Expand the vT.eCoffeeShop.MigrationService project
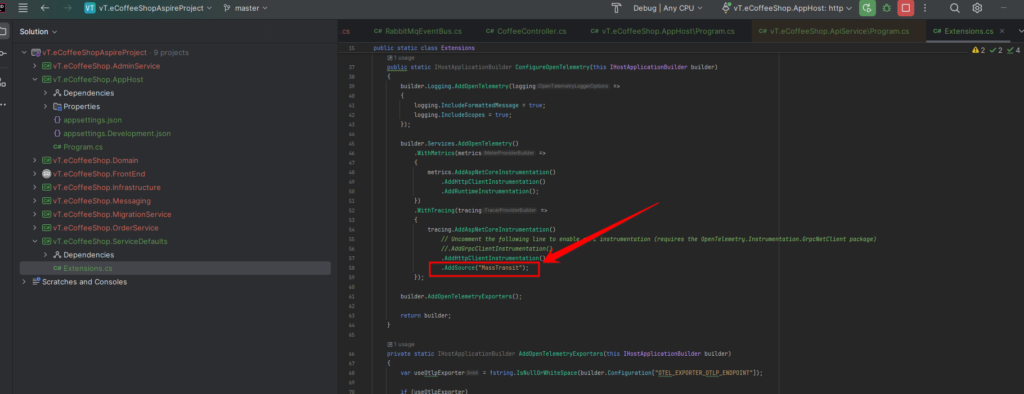The width and height of the screenshot is (1024, 394). 35,214
